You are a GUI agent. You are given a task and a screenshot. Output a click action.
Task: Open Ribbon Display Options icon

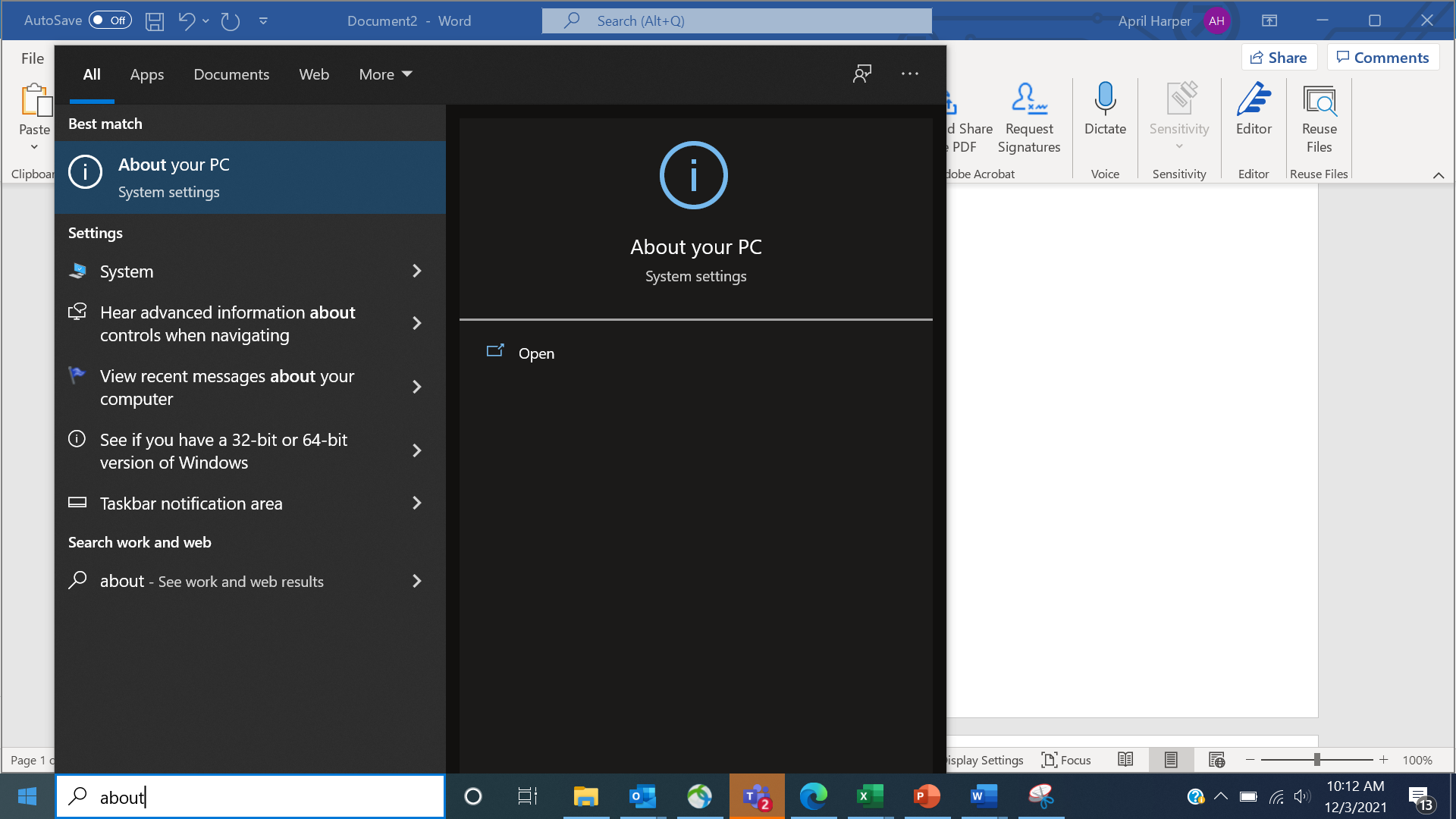(1269, 21)
